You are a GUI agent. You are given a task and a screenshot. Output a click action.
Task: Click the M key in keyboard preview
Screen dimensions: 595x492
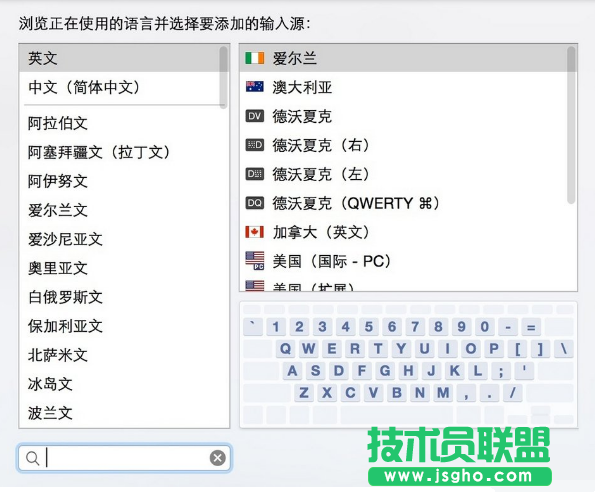click(x=443, y=393)
